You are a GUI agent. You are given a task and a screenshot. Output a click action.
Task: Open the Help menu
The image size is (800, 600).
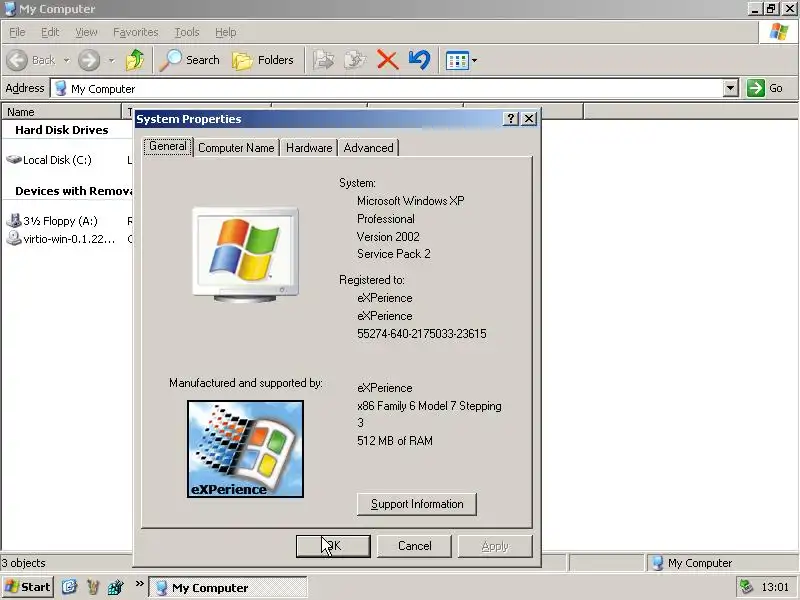[226, 32]
